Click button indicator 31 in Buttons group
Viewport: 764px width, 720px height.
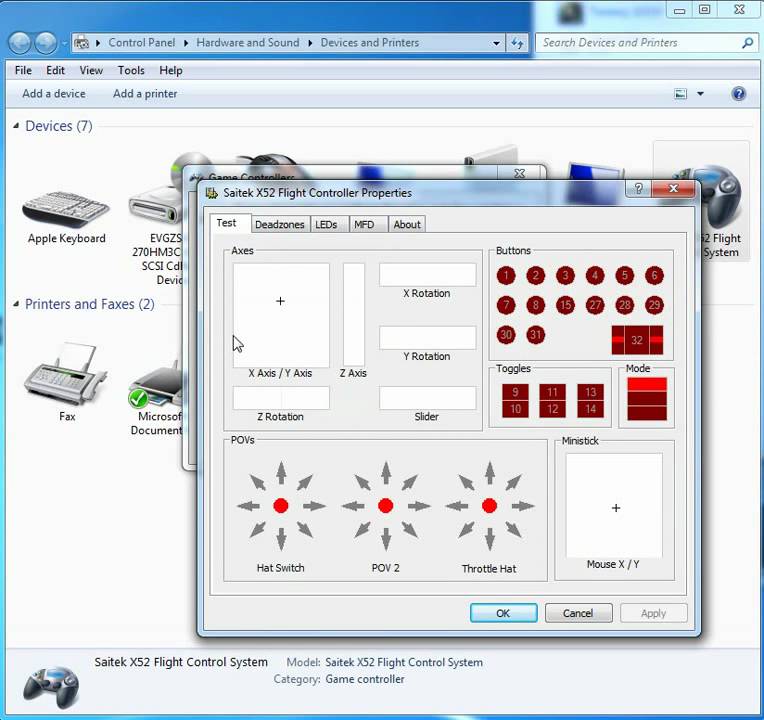click(535, 335)
